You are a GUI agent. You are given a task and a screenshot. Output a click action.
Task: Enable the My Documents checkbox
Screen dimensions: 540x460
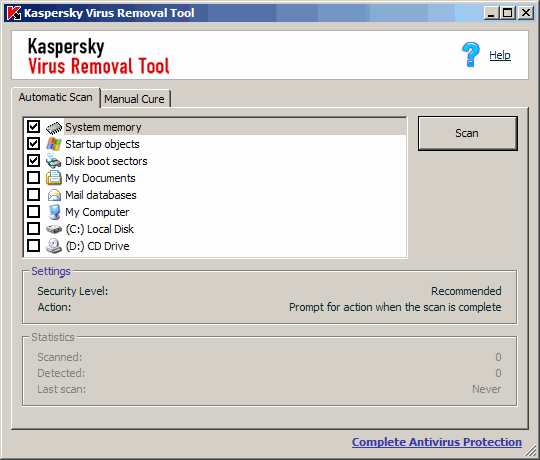[33, 178]
